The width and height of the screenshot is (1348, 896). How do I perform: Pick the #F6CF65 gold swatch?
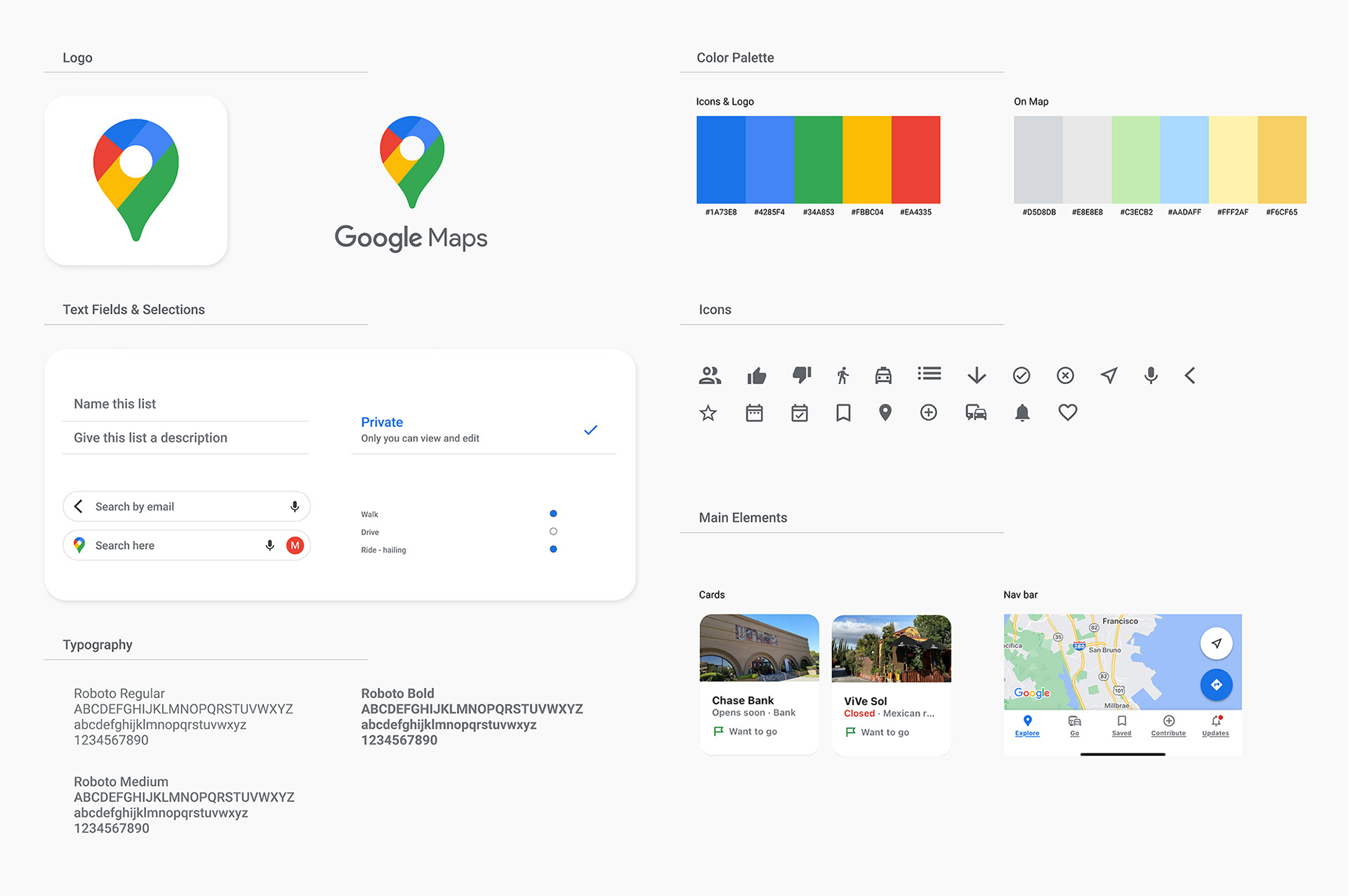pos(1282,160)
